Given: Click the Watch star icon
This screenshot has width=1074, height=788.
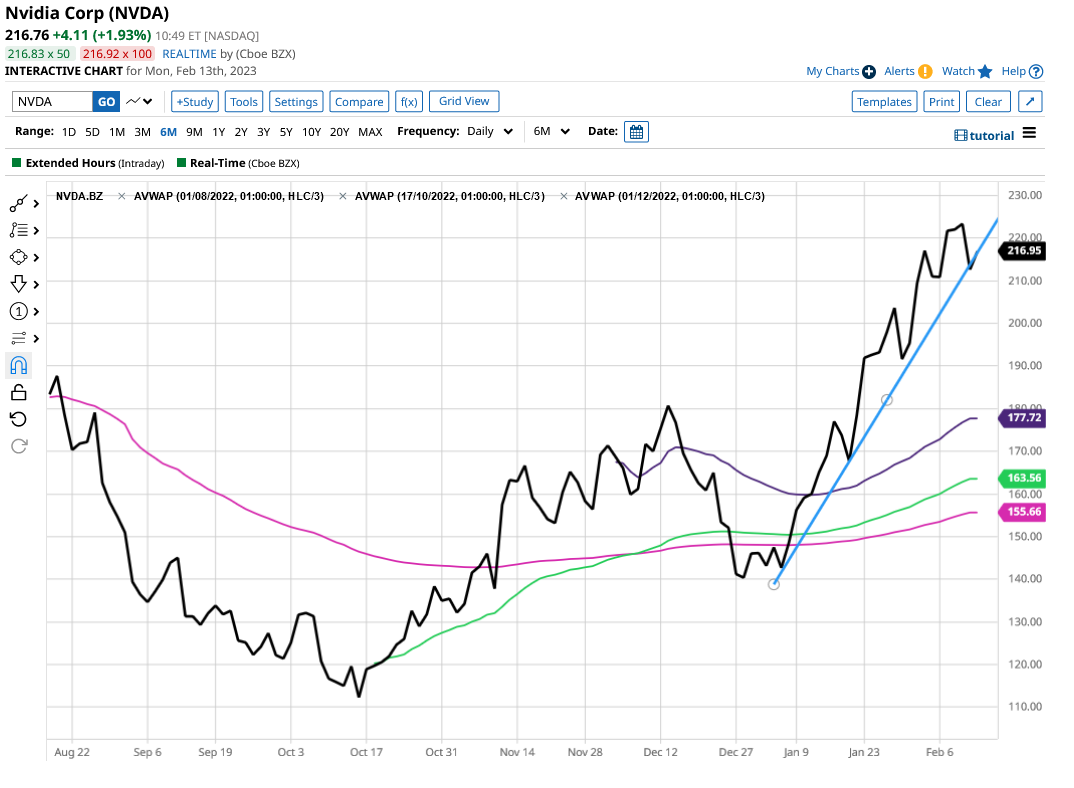Looking at the screenshot, I should coord(985,71).
